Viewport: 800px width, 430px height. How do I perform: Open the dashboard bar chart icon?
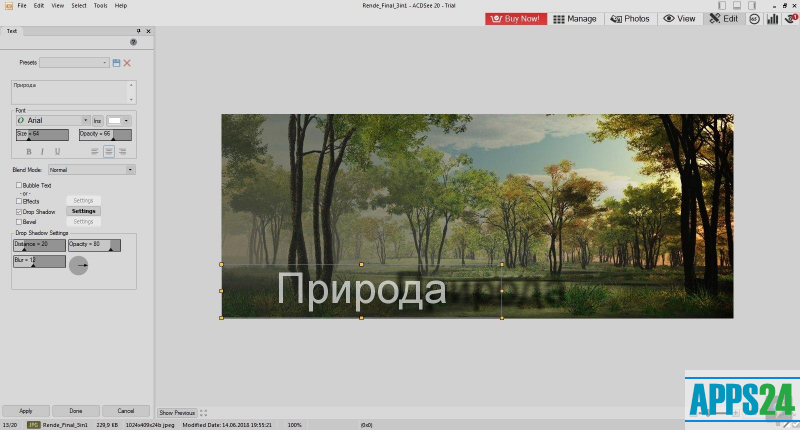772,18
